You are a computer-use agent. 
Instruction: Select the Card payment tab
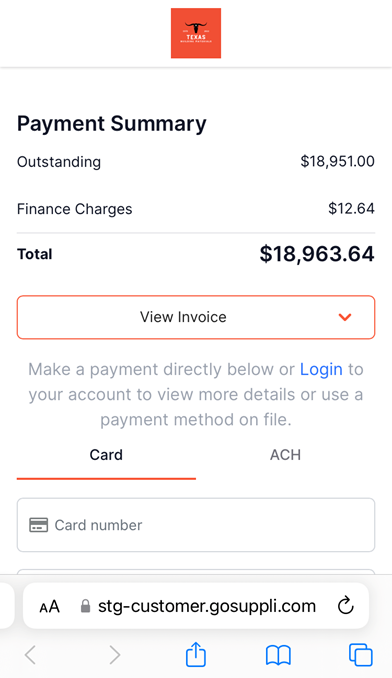[106, 455]
